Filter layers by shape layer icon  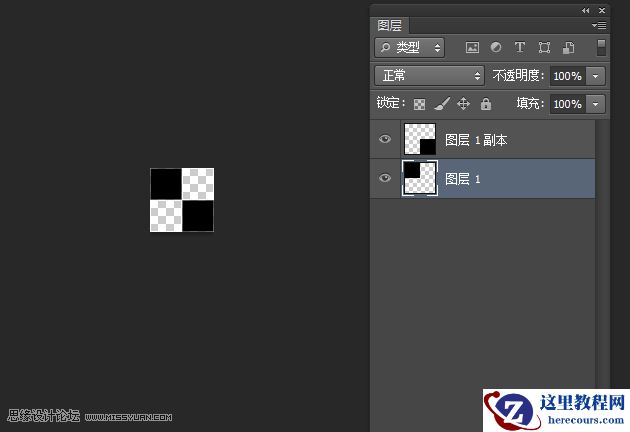(x=544, y=47)
